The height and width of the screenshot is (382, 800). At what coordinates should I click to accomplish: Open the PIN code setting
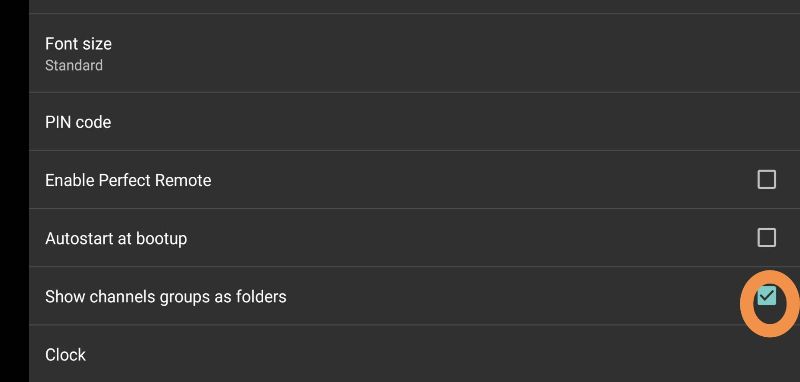pos(414,121)
